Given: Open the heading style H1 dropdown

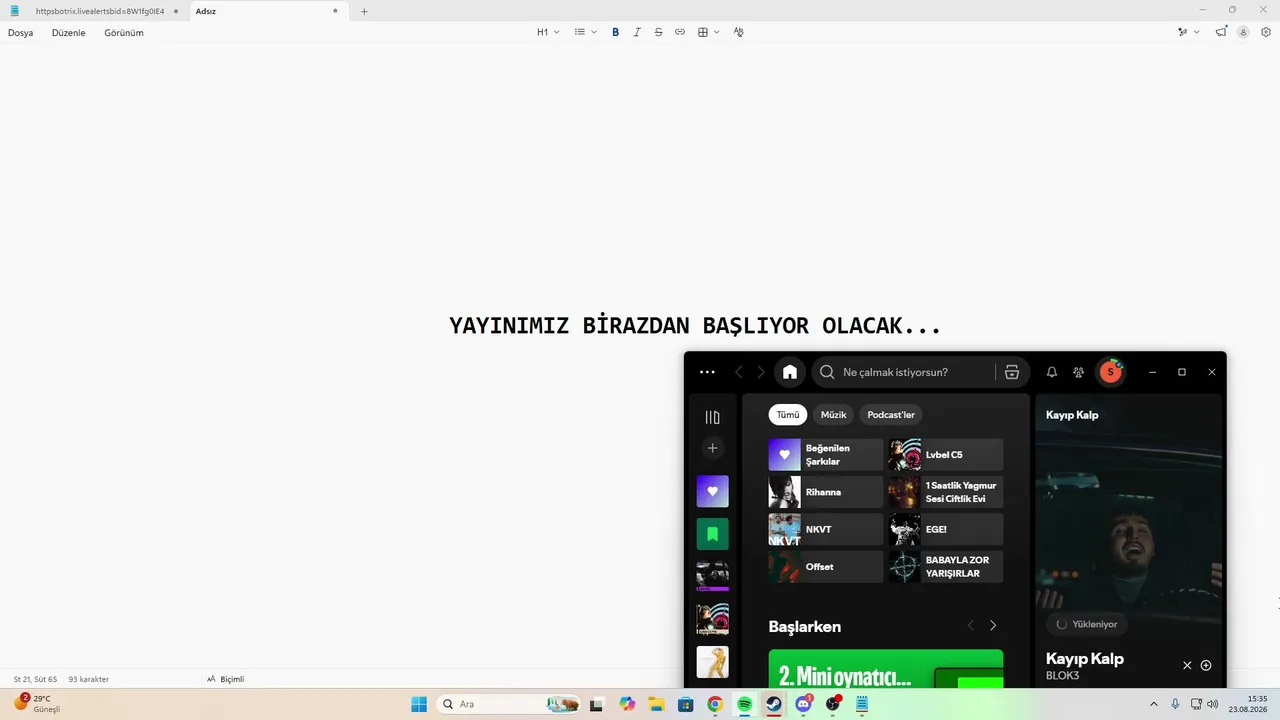Looking at the screenshot, I should click(x=548, y=32).
